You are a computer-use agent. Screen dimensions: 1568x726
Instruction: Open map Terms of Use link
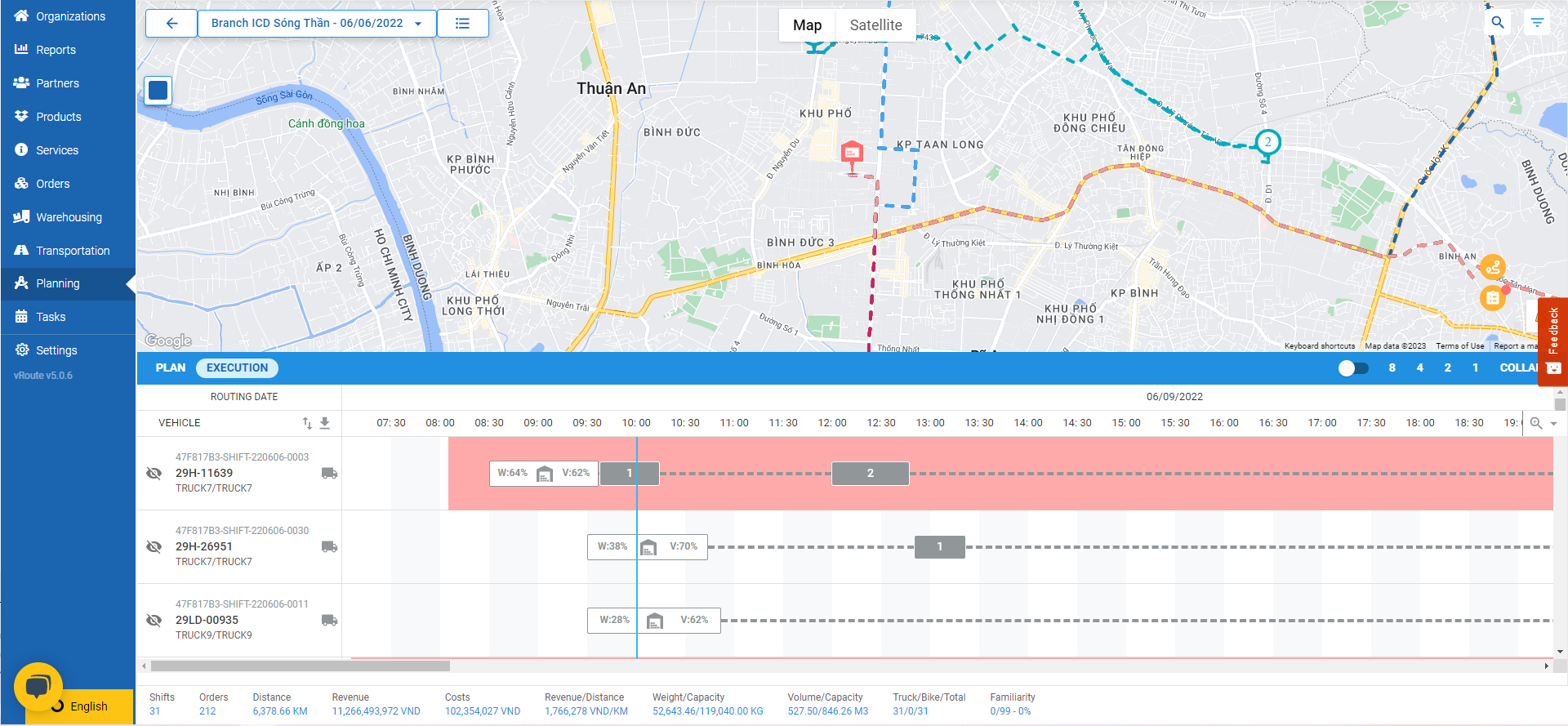coord(1460,346)
